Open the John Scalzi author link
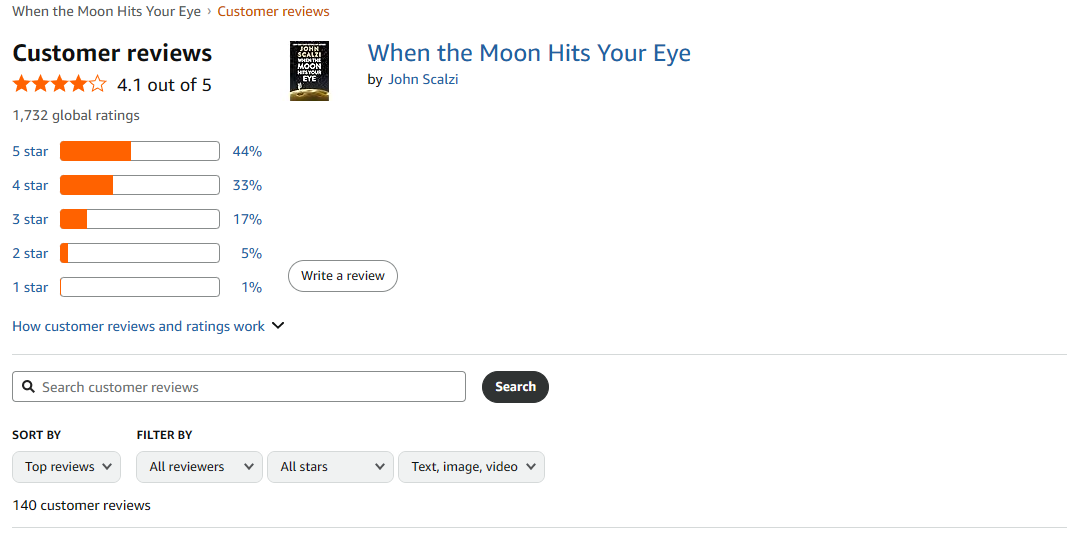 (423, 80)
